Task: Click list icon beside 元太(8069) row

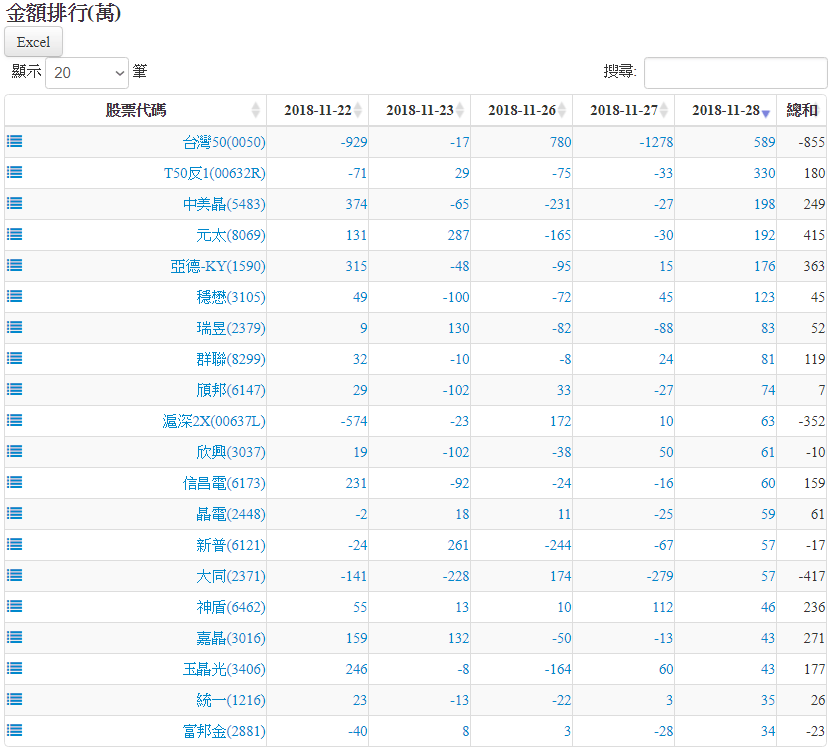Action: [x=15, y=235]
